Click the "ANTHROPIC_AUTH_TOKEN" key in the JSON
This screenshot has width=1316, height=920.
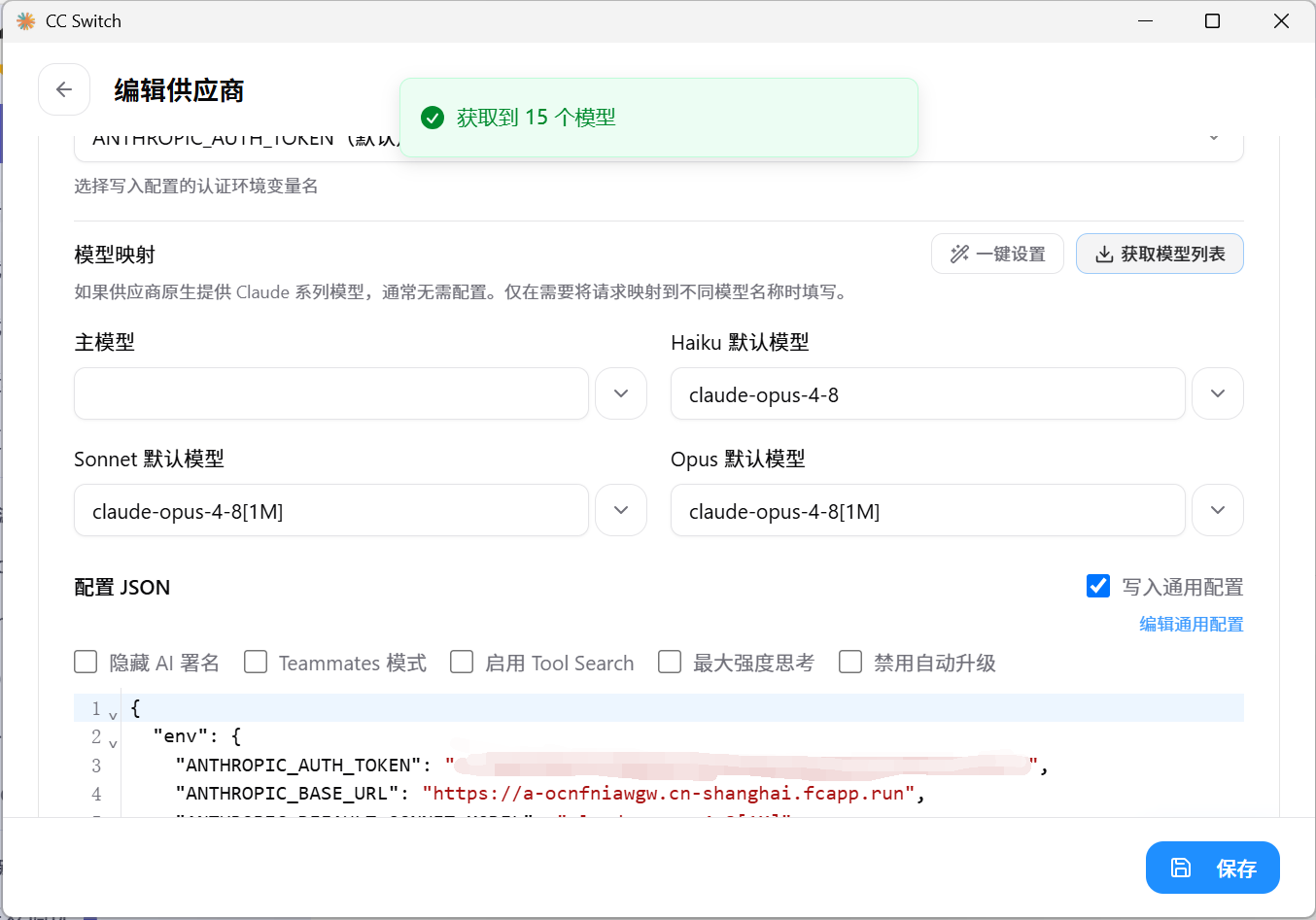[x=298, y=766]
